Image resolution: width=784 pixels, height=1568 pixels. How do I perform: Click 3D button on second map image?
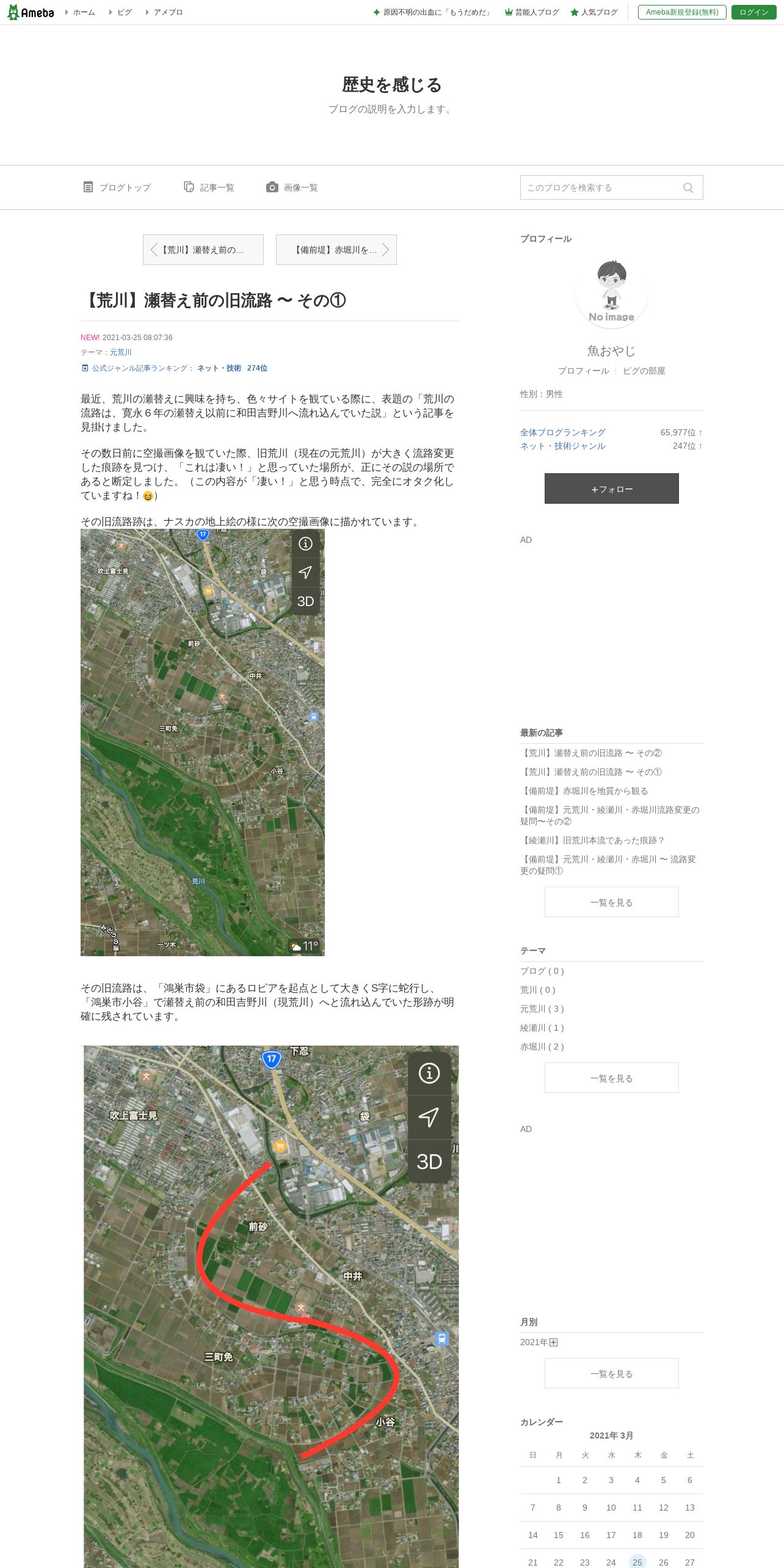coord(429,1162)
